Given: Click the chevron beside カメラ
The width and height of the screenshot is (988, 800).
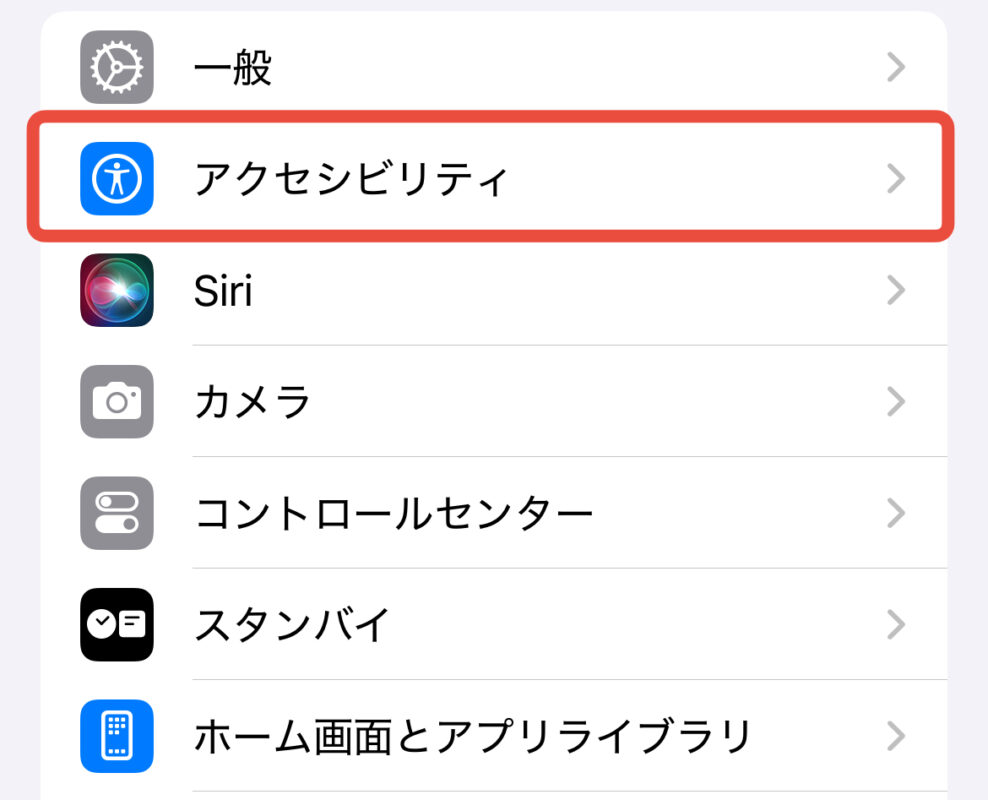Looking at the screenshot, I should pyautogui.click(x=896, y=402).
